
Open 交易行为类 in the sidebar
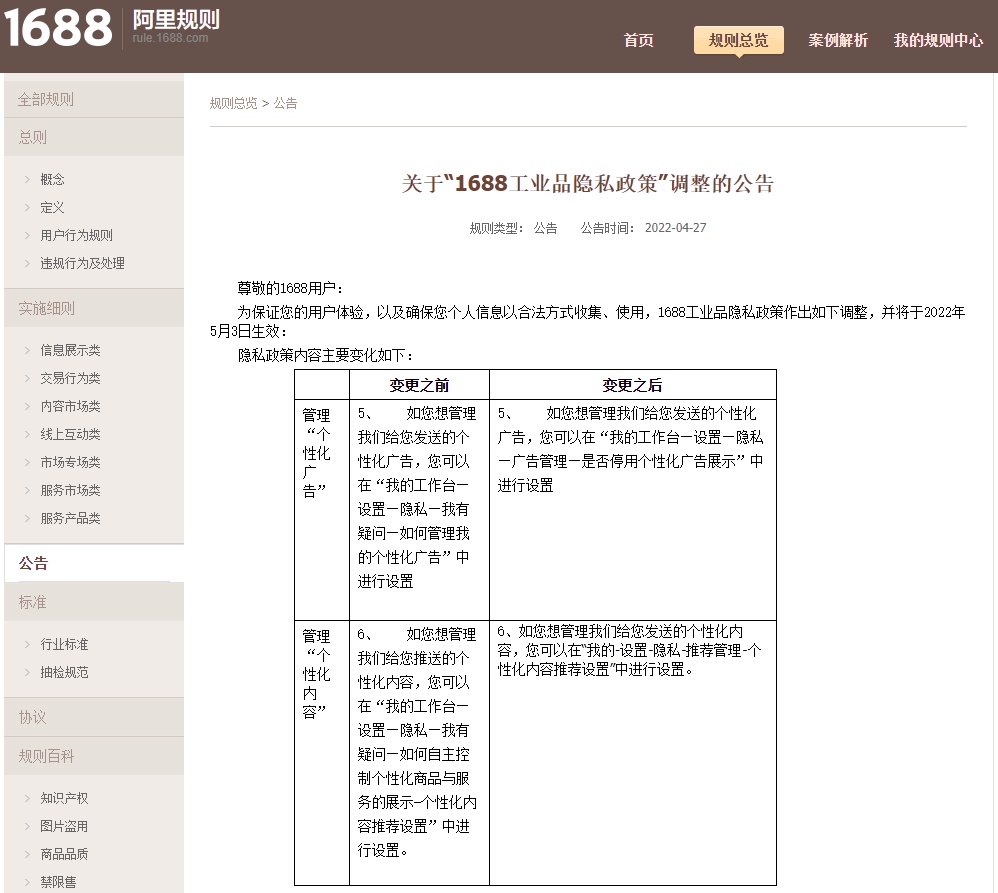pos(70,378)
